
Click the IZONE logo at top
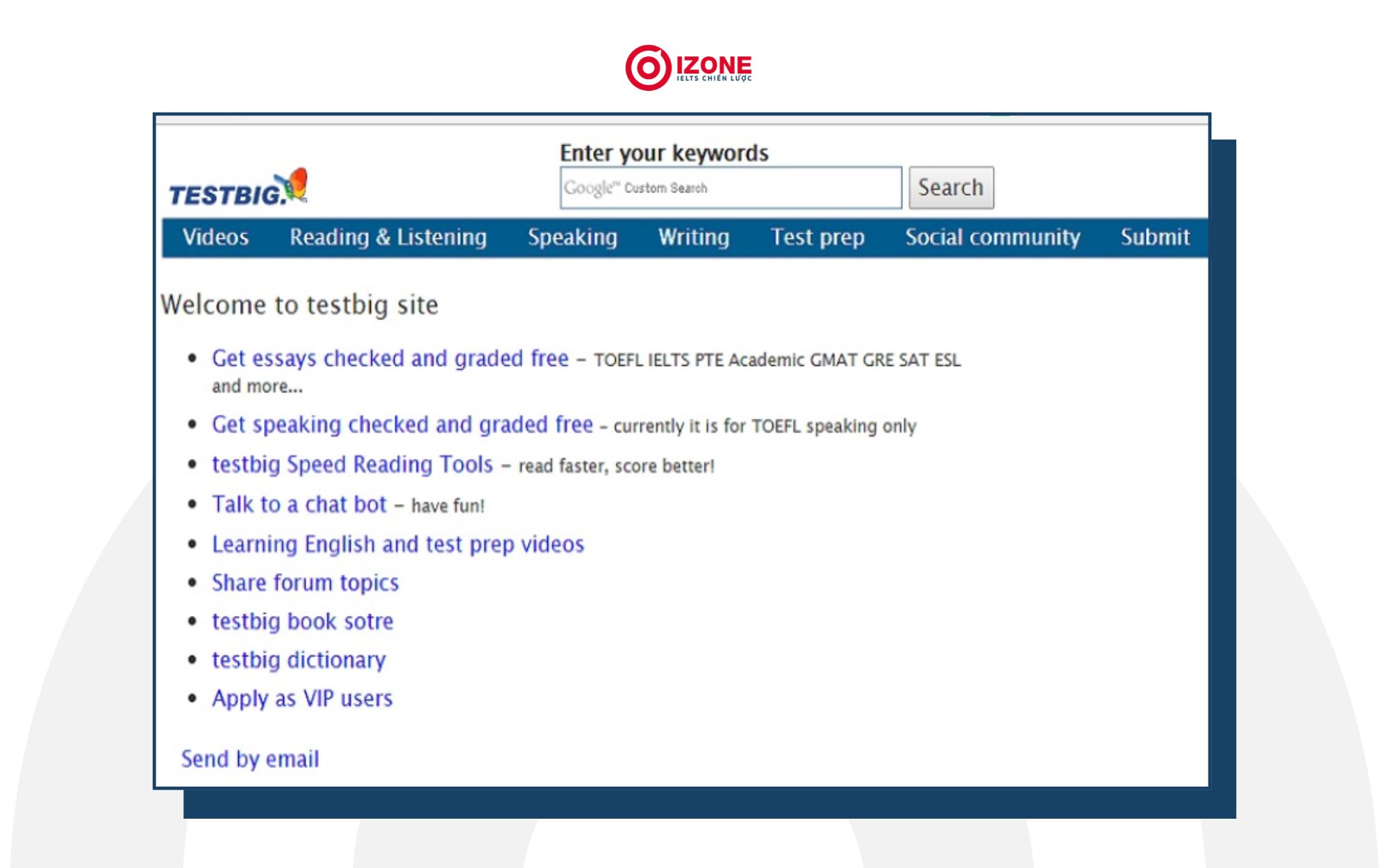pyautogui.click(x=688, y=67)
